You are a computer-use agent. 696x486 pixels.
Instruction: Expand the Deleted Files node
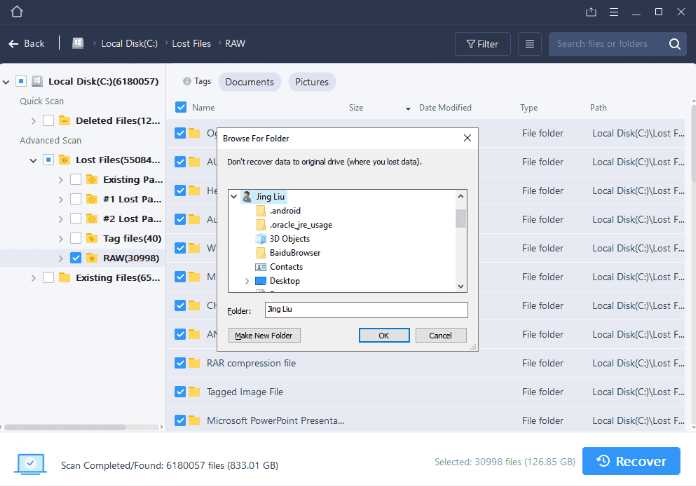(x=34, y=120)
